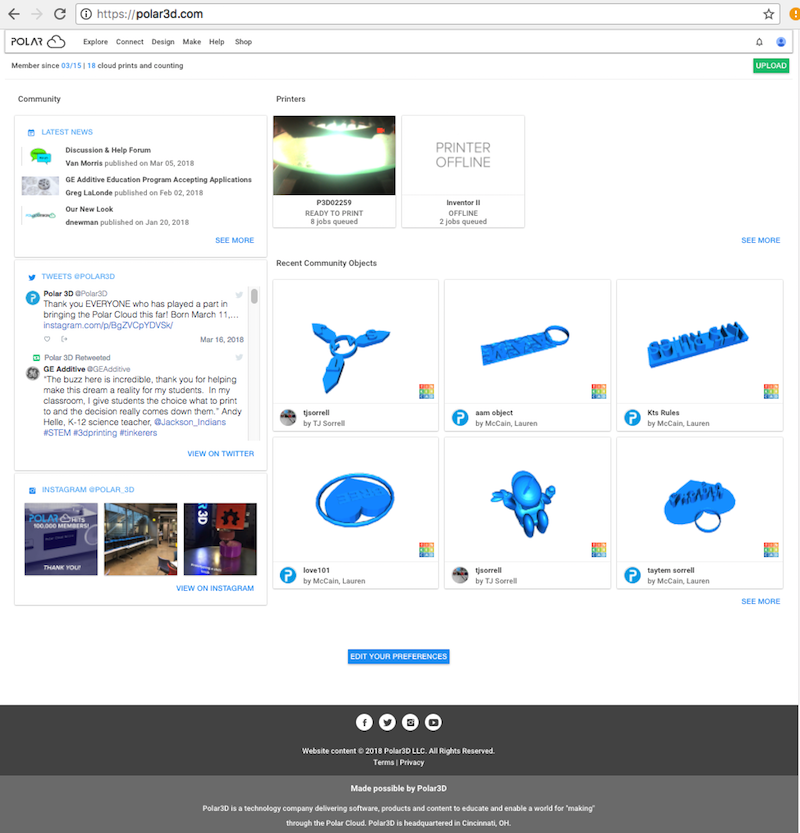Open the Inventor II offline printer card
800x833 pixels.
coord(463,172)
